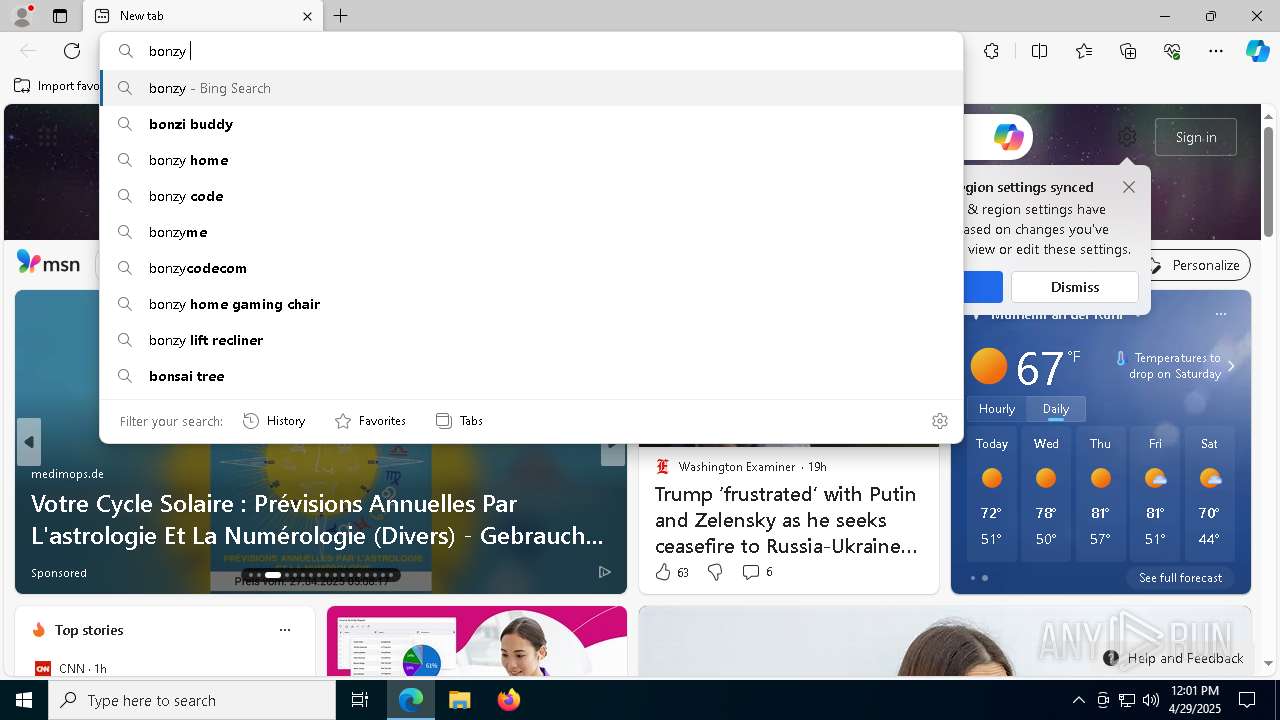Click Import favorites bookmark bar item
The width and height of the screenshot is (1280, 720).
[x=57, y=86]
